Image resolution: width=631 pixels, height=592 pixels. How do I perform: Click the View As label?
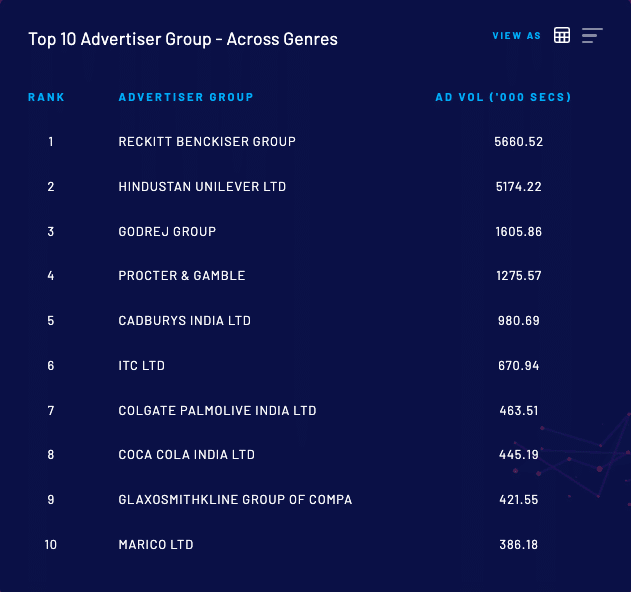point(516,36)
